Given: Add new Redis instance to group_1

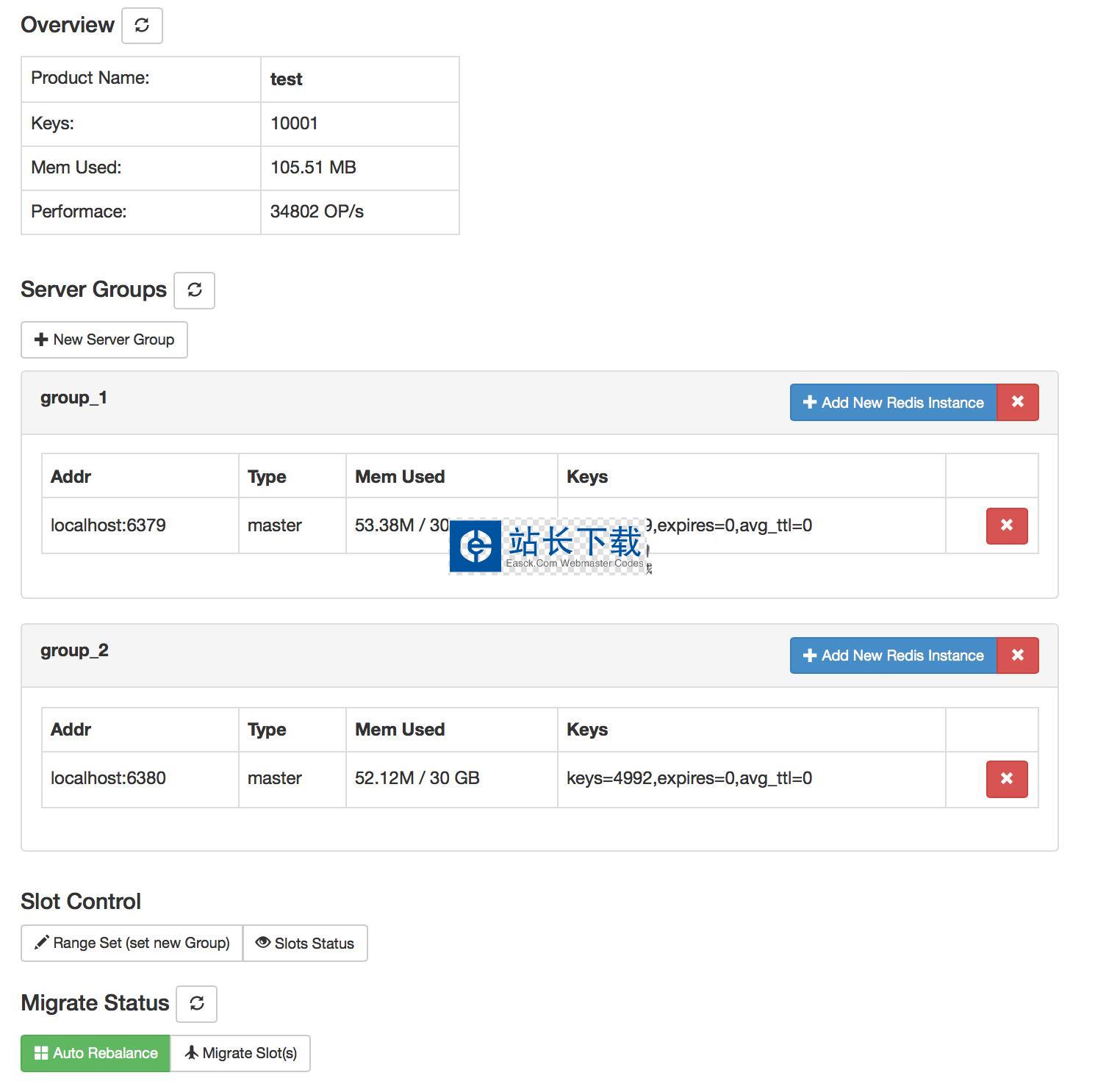Looking at the screenshot, I should [893, 402].
